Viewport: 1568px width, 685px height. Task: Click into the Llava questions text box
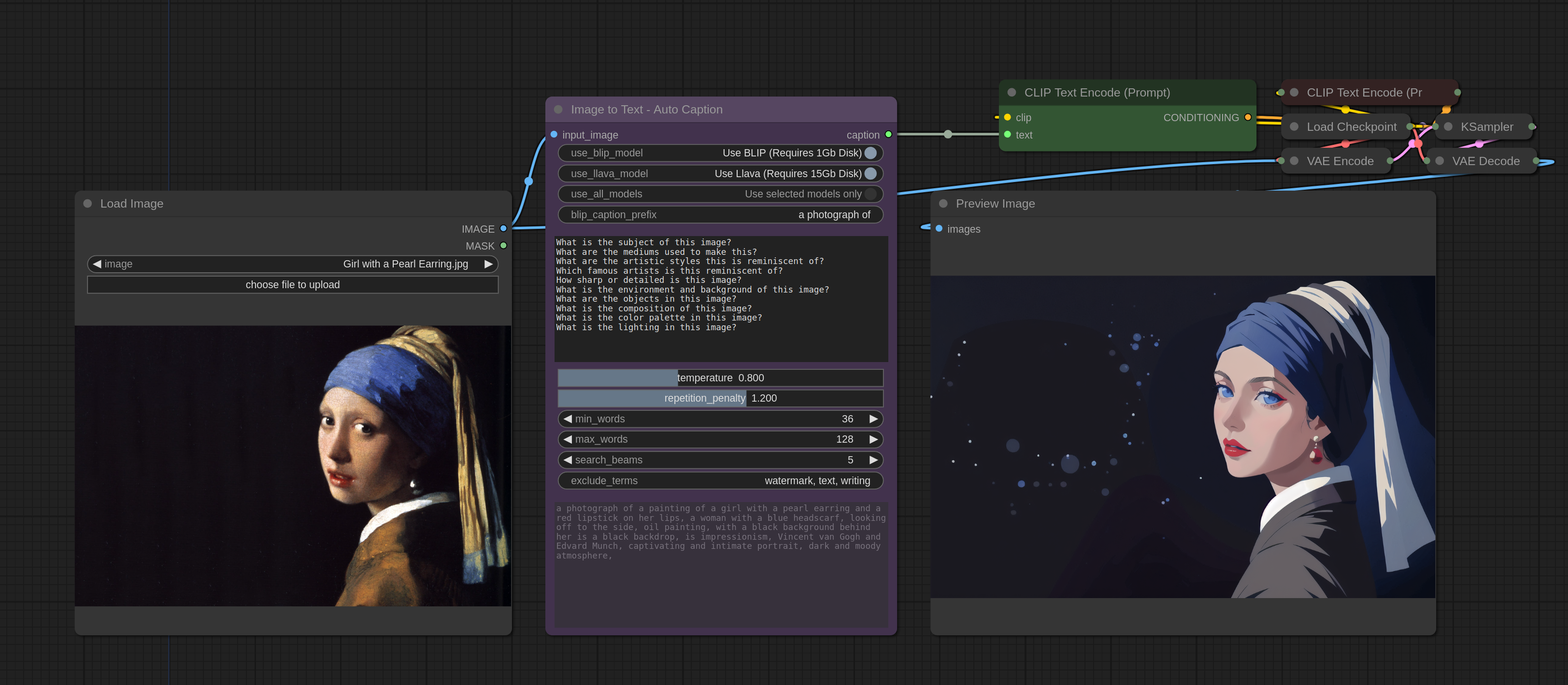point(721,299)
